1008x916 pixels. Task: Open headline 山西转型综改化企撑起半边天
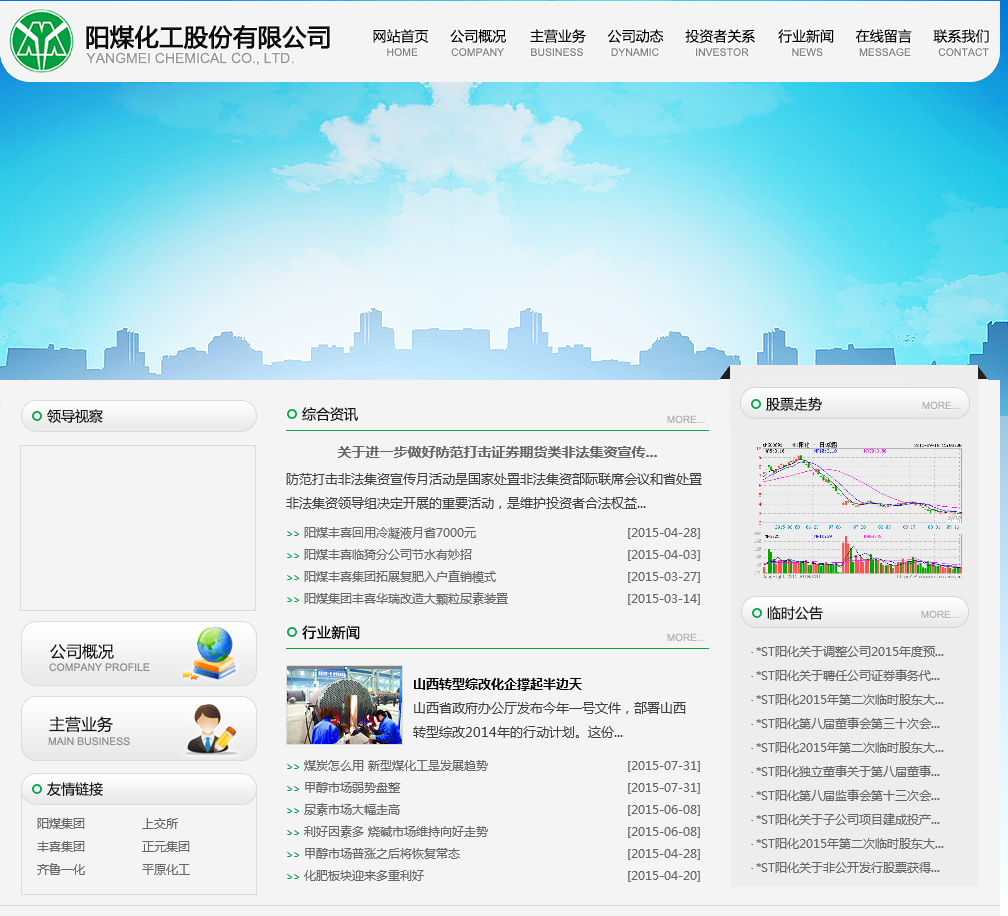point(497,684)
